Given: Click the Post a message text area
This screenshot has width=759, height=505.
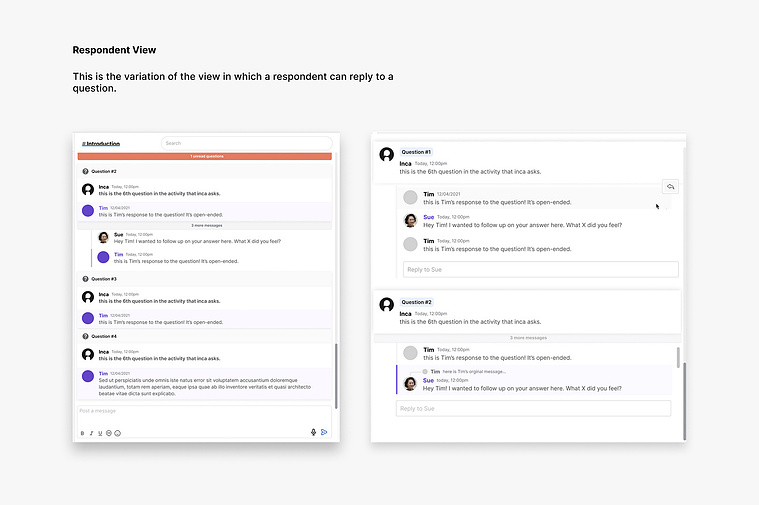Looking at the screenshot, I should (x=205, y=416).
